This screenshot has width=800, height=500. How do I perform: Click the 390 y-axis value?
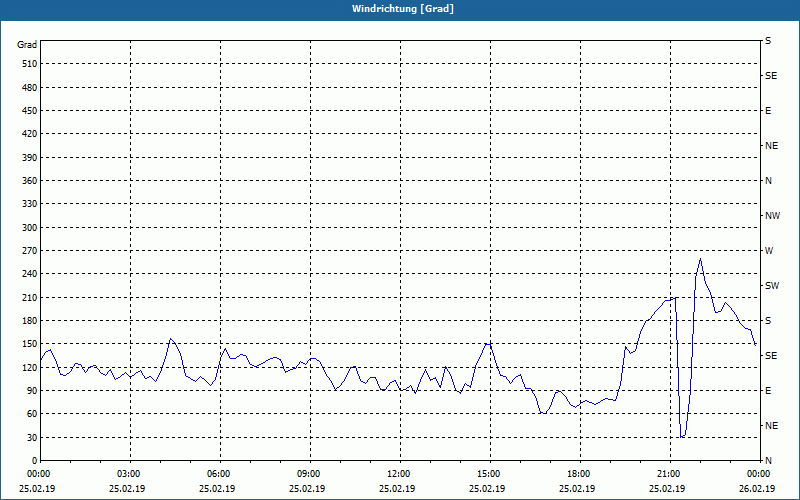[x=29, y=157]
